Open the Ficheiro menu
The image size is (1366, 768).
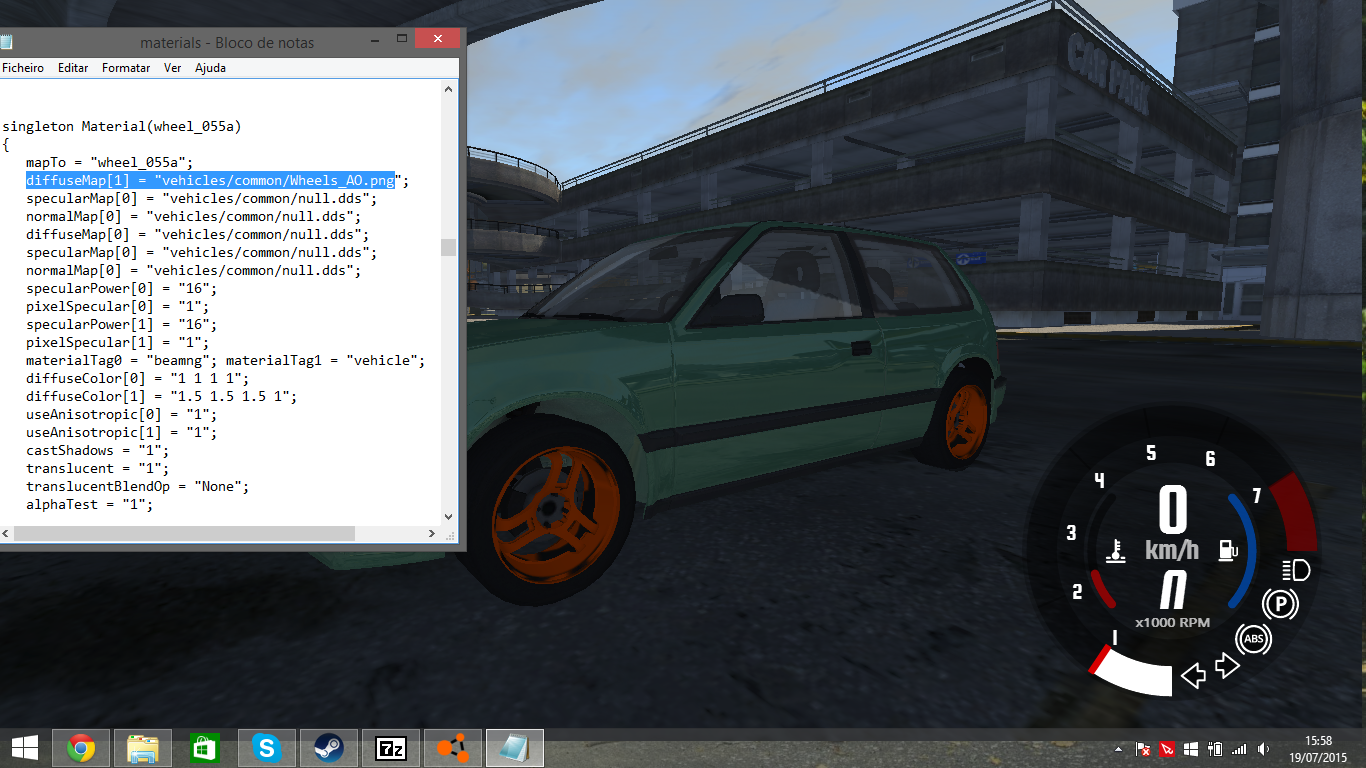click(x=23, y=68)
